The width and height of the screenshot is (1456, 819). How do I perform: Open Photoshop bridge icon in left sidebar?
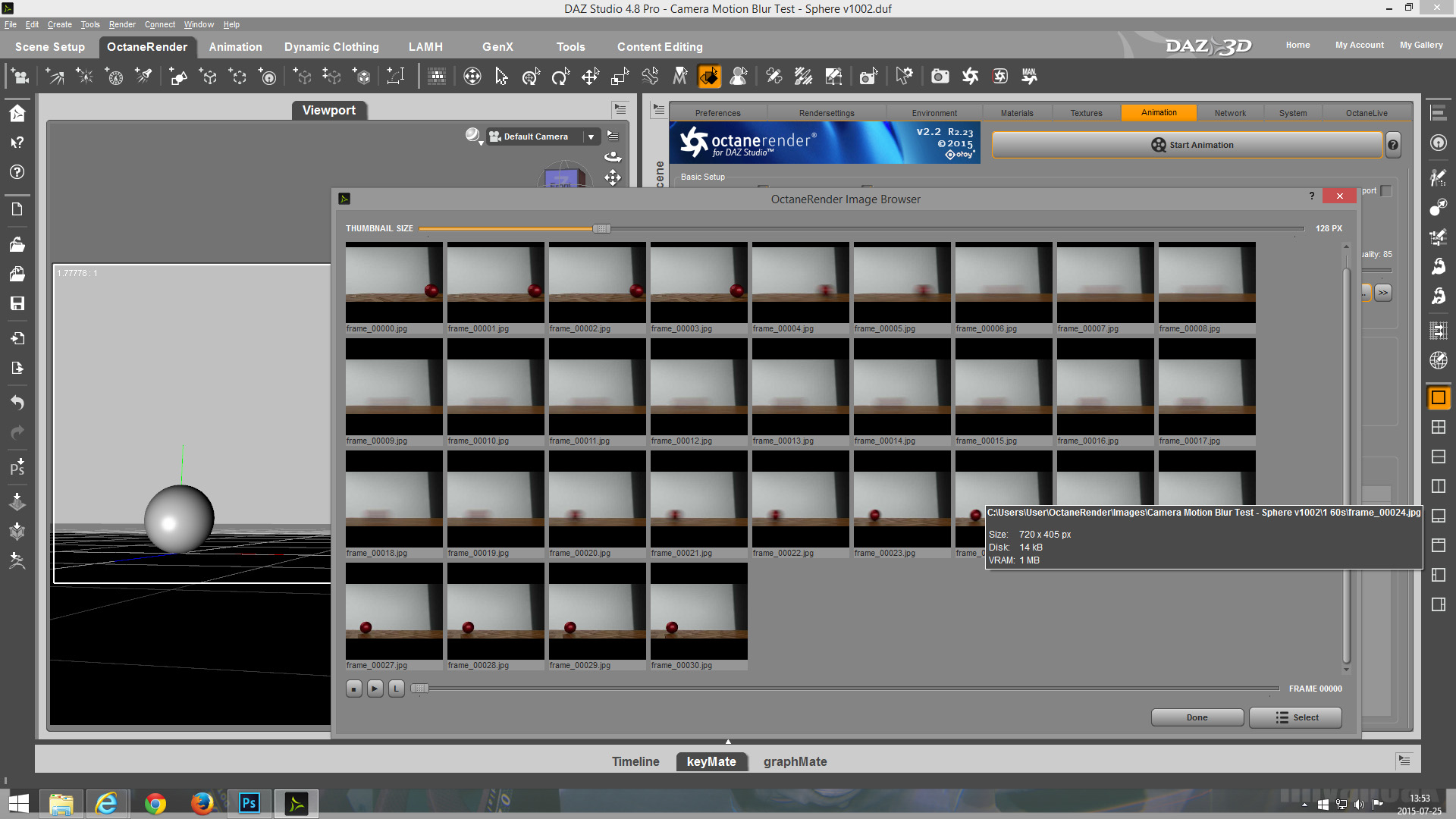click(17, 466)
